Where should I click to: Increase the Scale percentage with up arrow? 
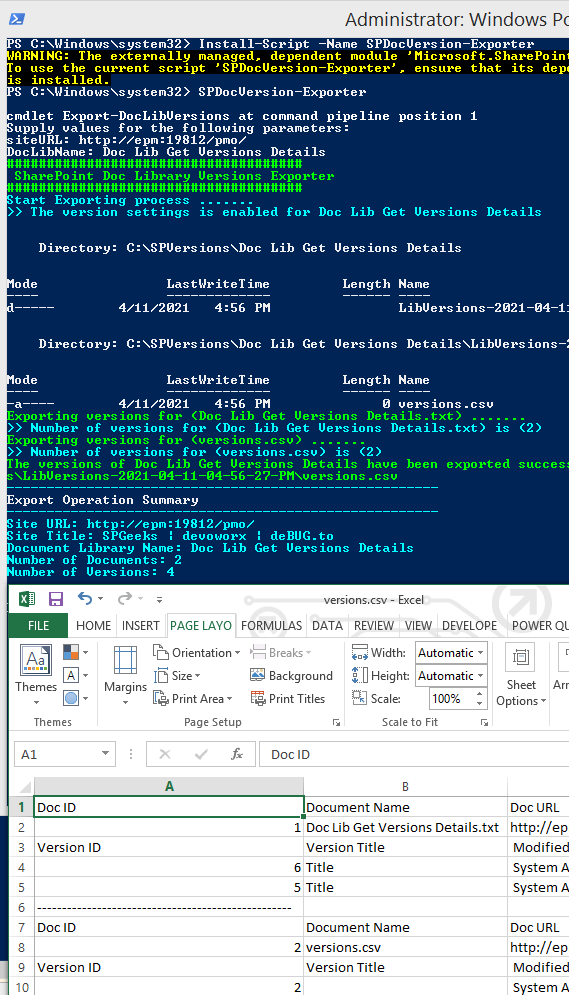point(480,694)
